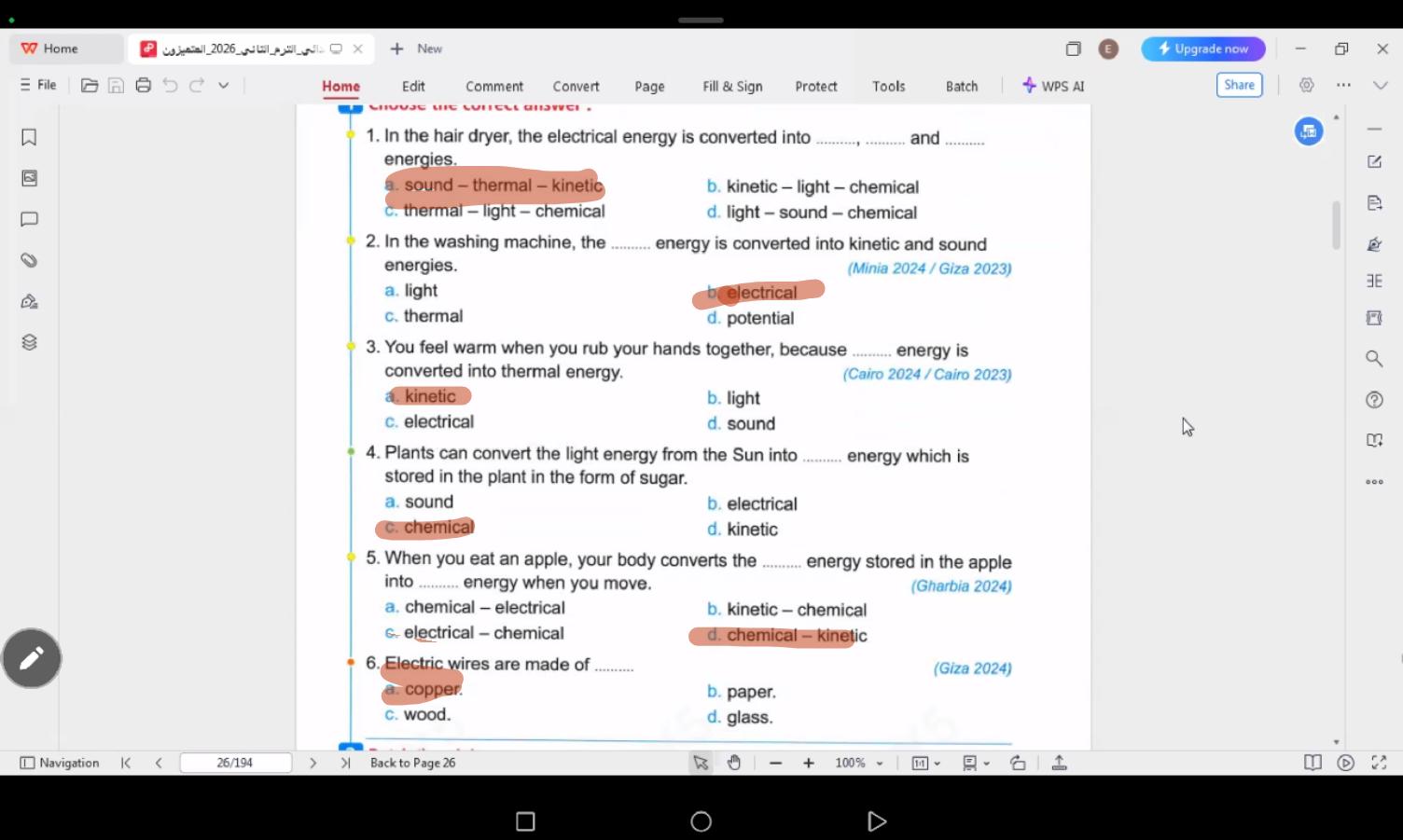
Task: Click the Upgrade now button
Action: pyautogui.click(x=1203, y=48)
